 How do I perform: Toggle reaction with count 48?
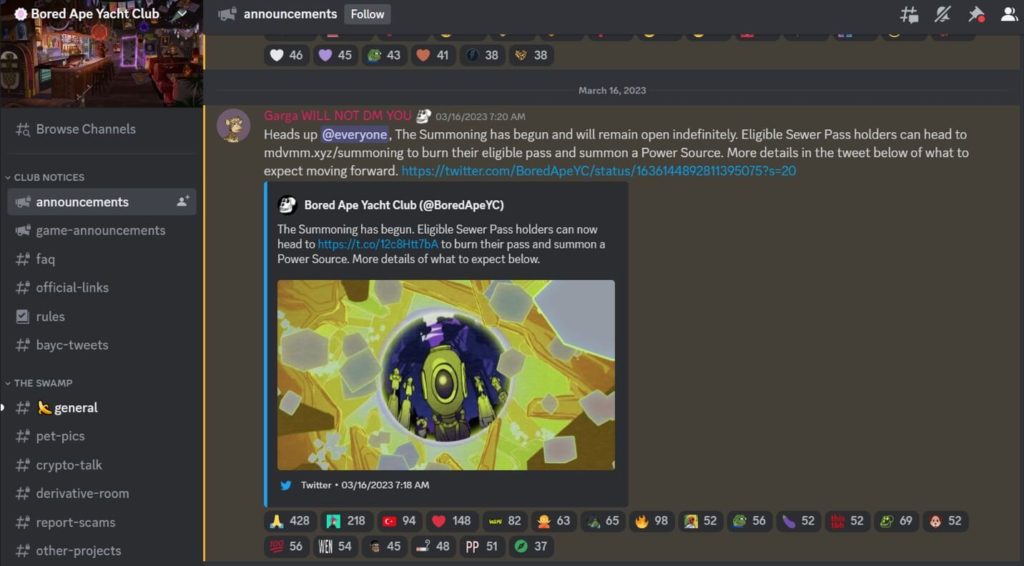point(433,546)
